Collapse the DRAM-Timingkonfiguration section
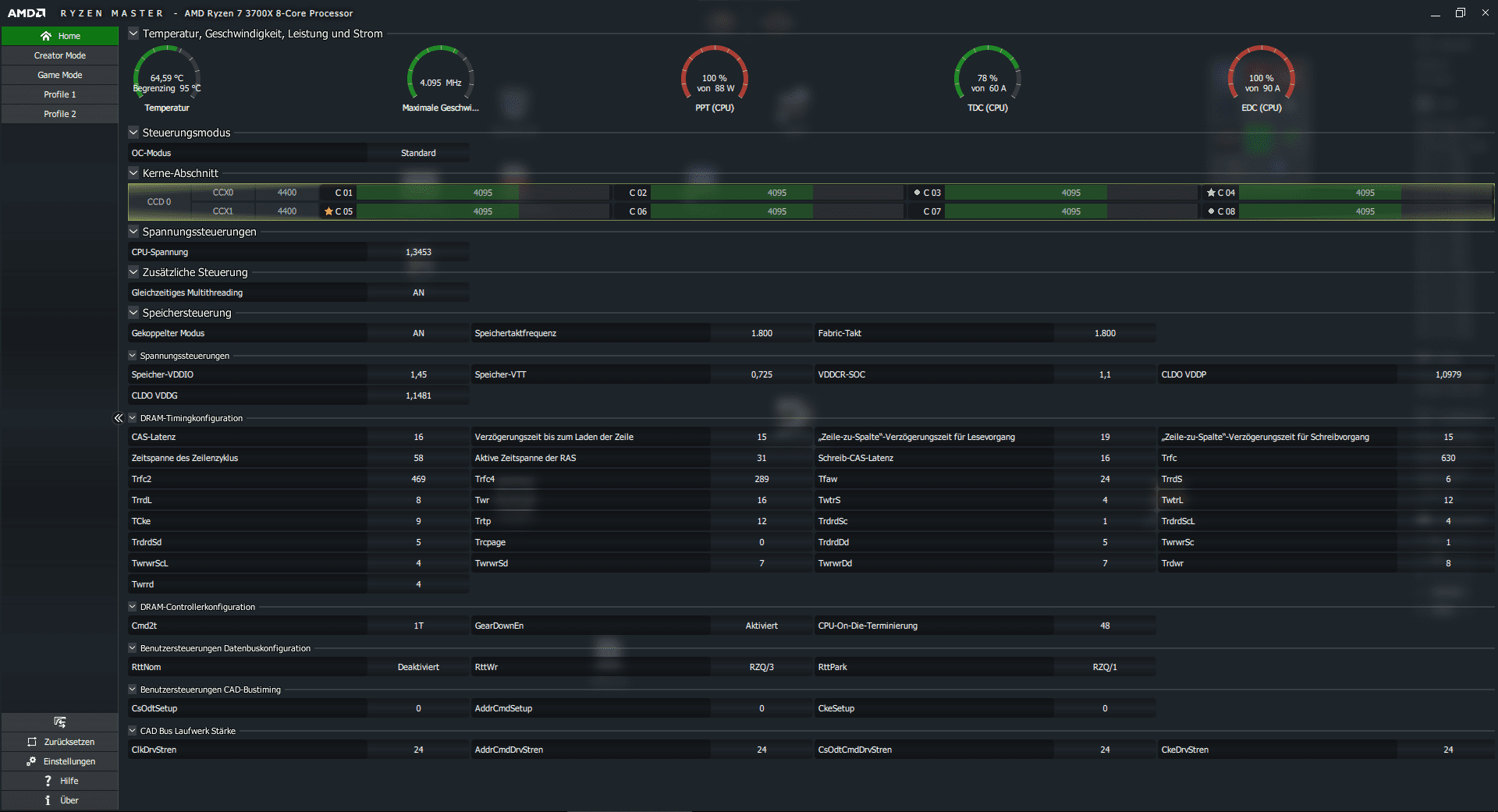This screenshot has width=1498, height=812. pyautogui.click(x=133, y=418)
